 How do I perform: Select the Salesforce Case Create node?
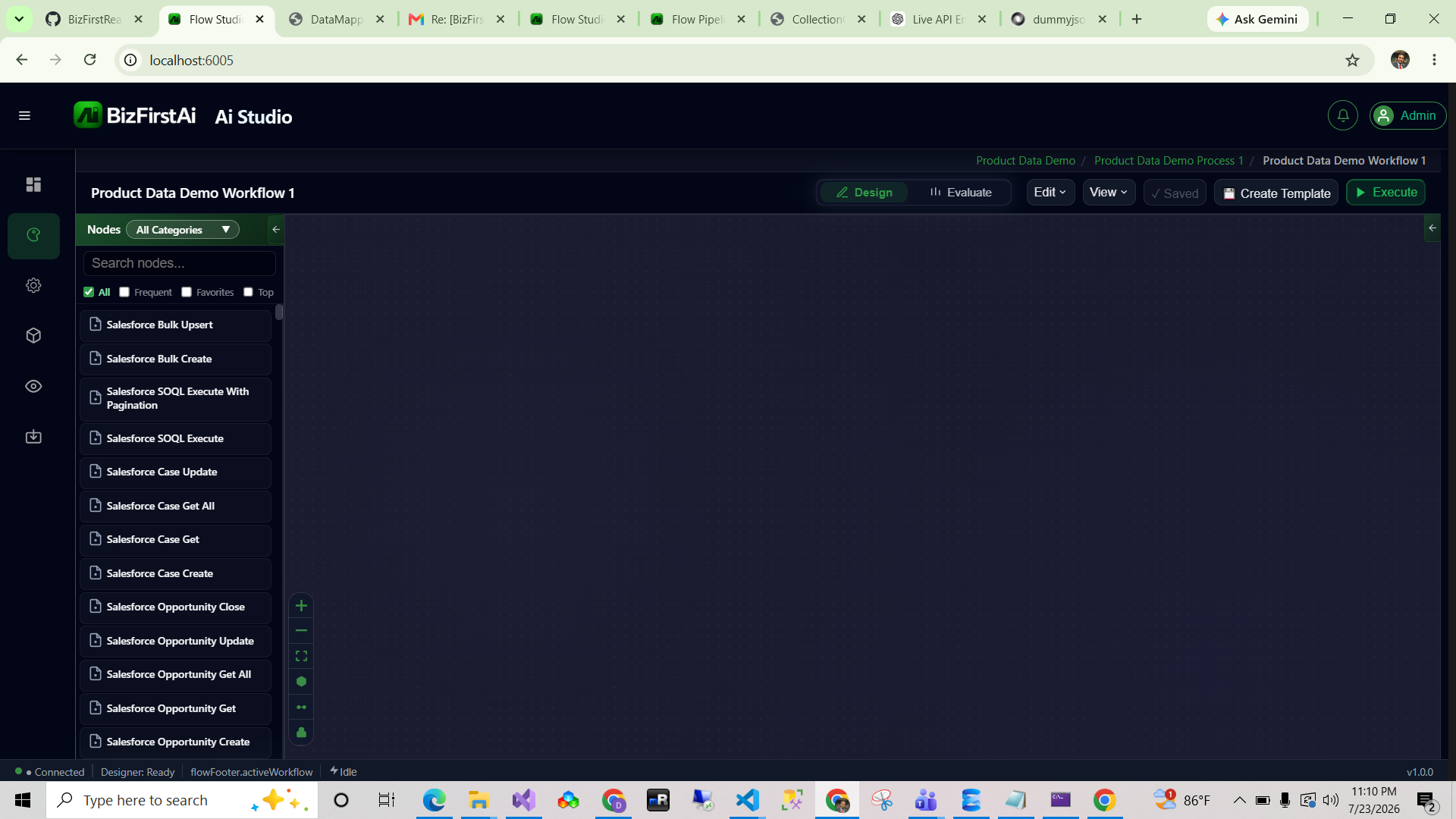click(175, 573)
